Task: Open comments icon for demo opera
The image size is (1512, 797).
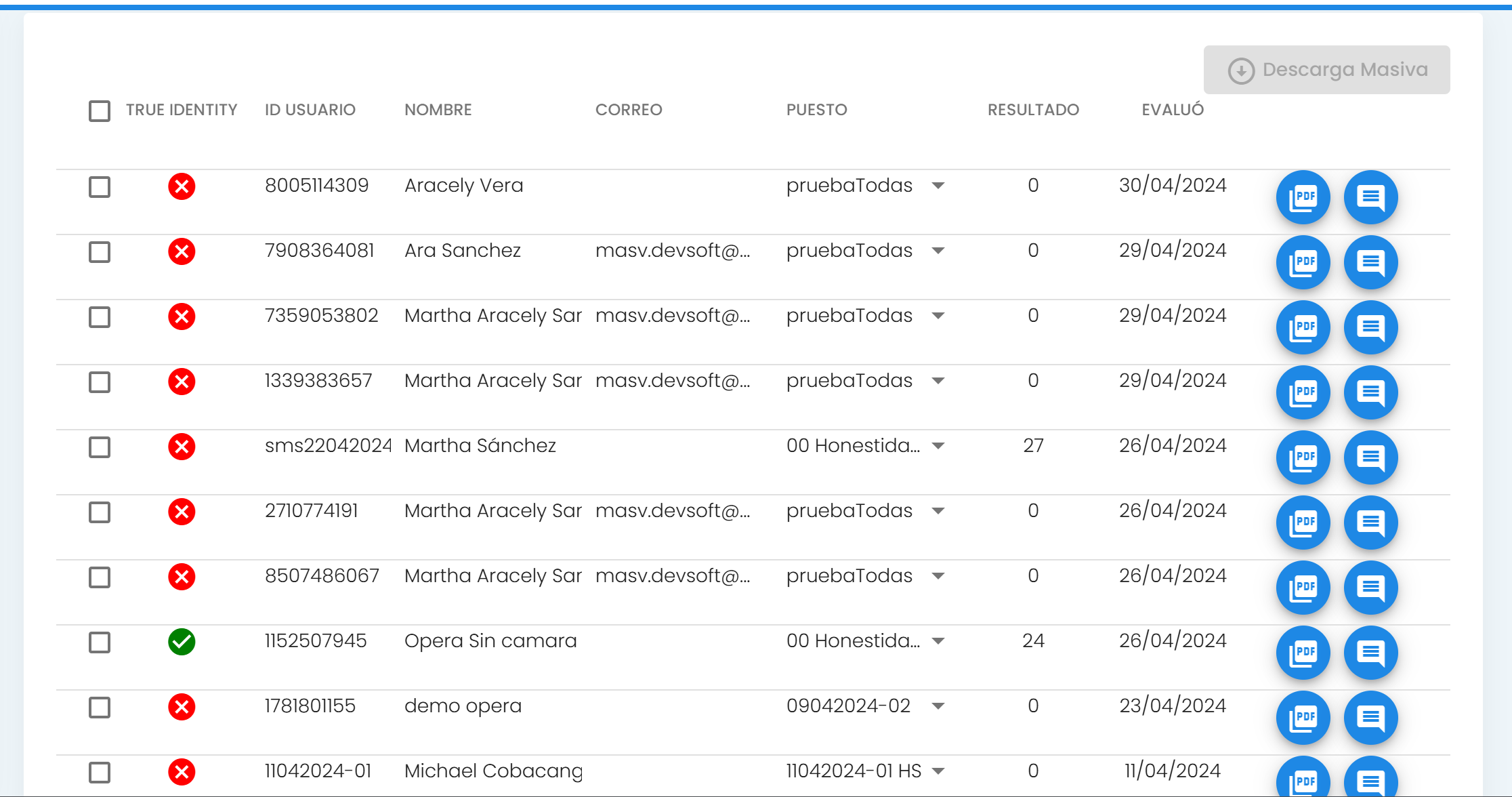Action: click(1370, 718)
